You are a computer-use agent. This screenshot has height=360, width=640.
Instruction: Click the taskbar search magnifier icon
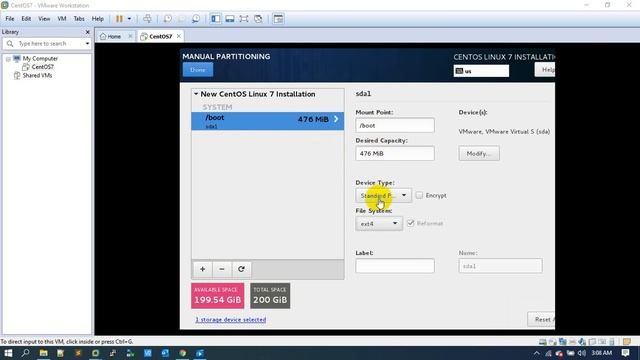coord(25,353)
